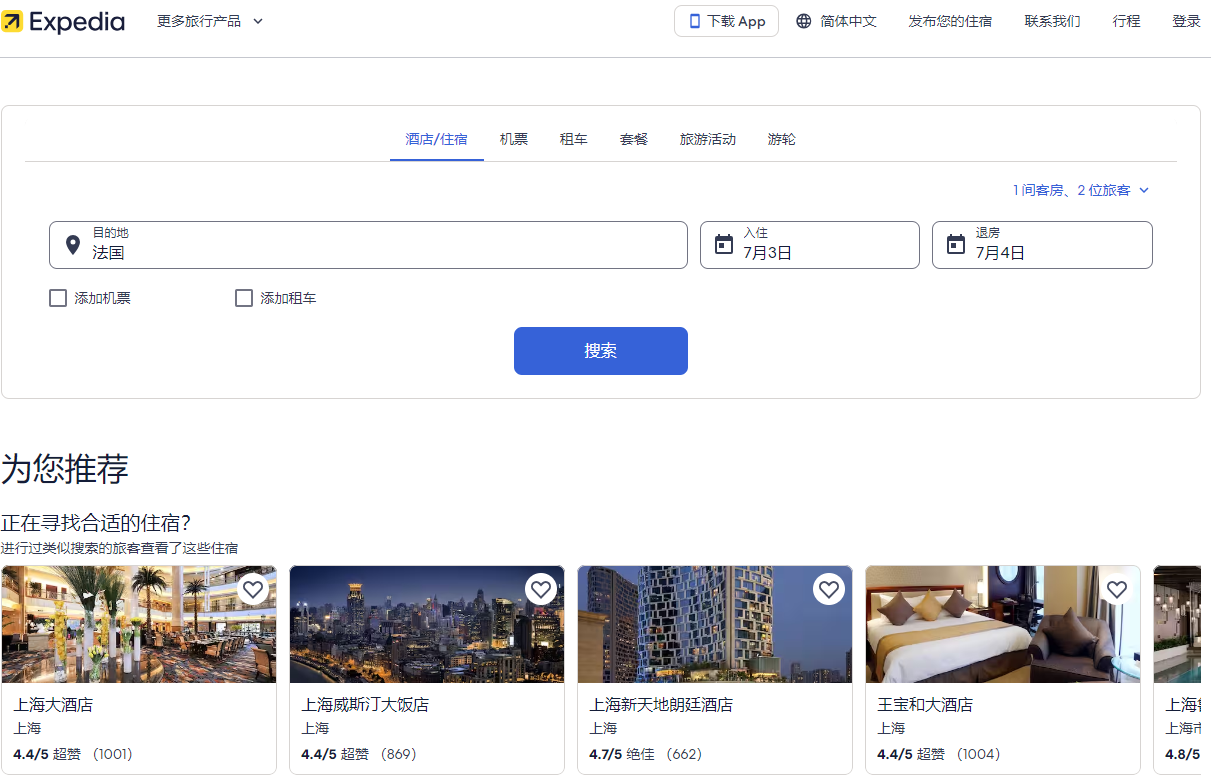
Task: Click the check-in calendar icon
Action: tap(724, 245)
